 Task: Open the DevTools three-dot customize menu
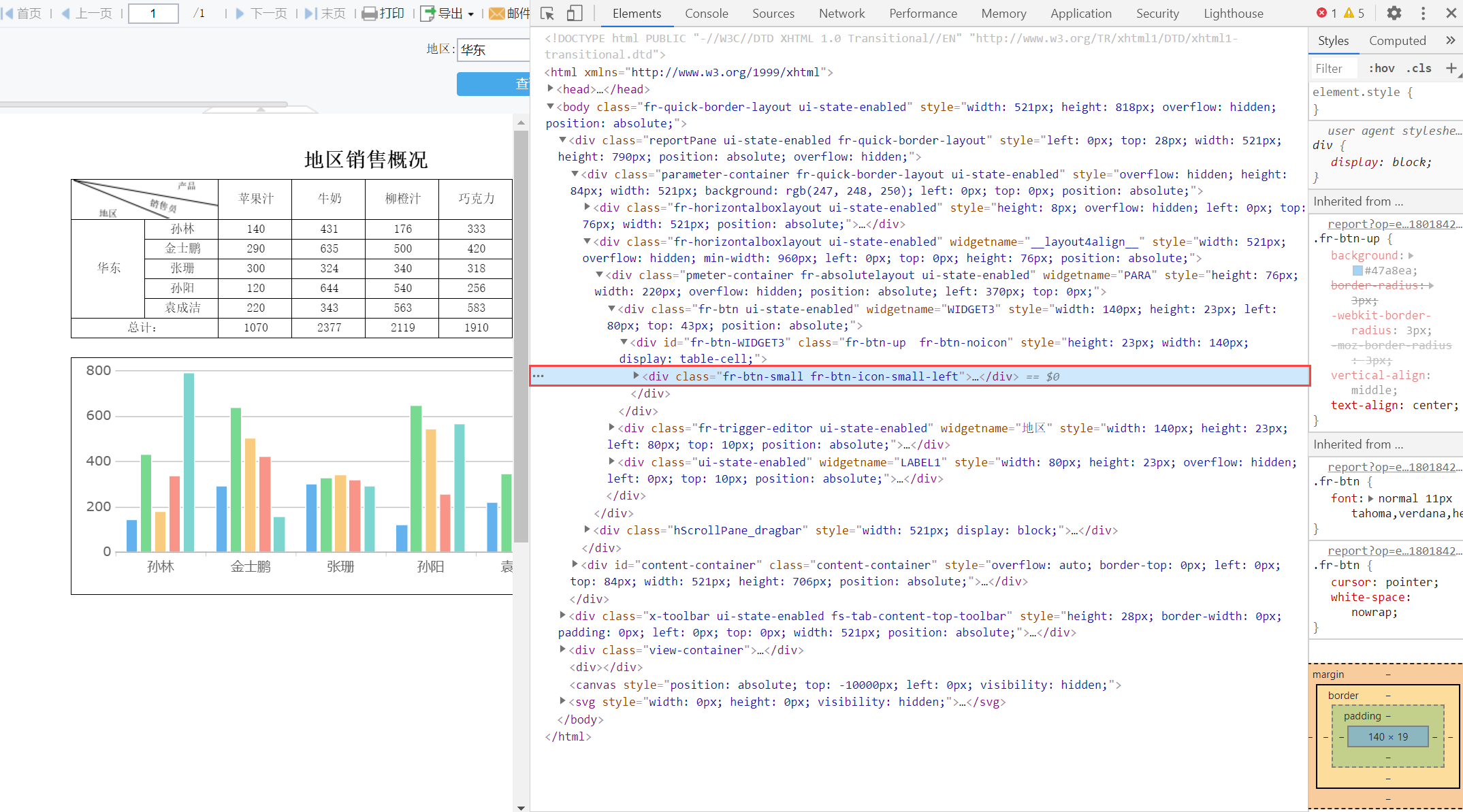pos(1423,13)
